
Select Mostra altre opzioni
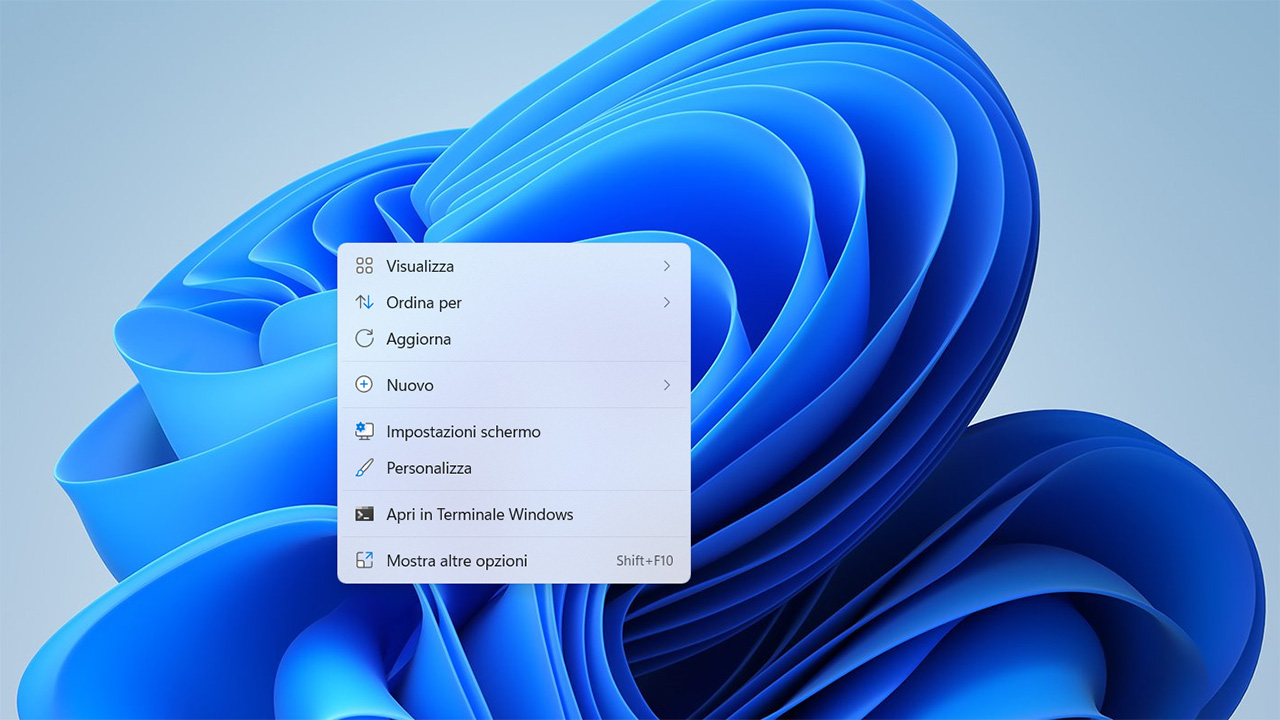click(514, 560)
